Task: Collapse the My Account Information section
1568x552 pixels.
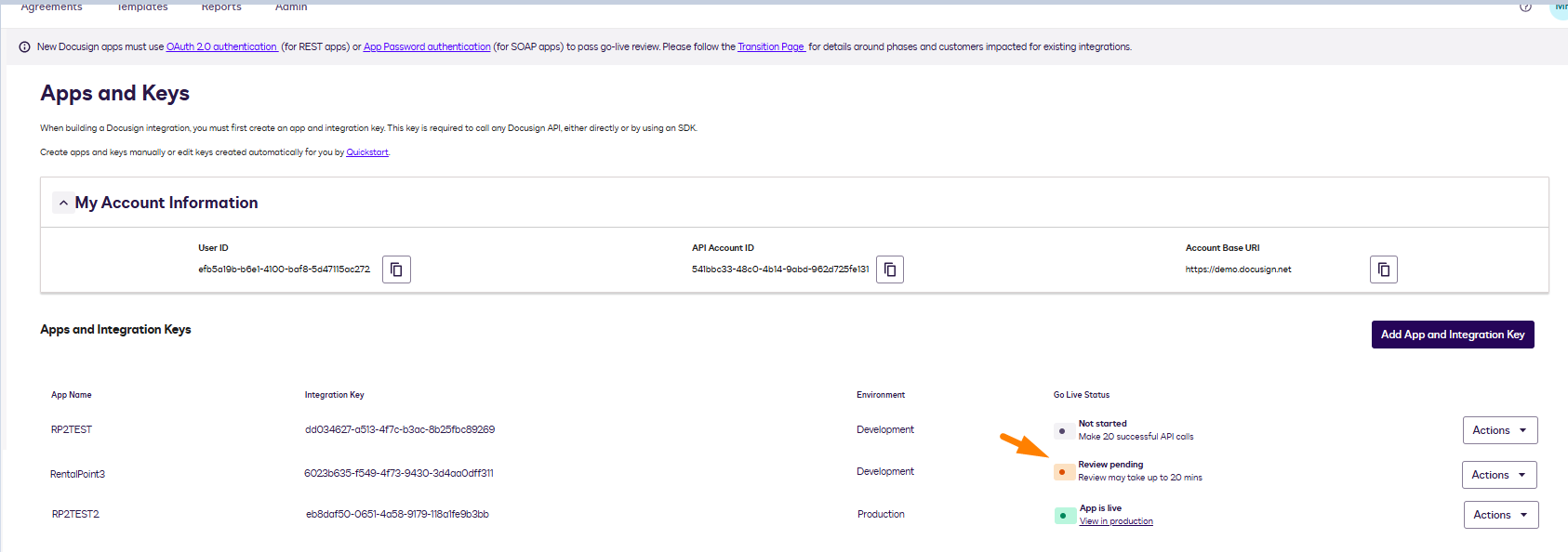Action: (x=63, y=203)
